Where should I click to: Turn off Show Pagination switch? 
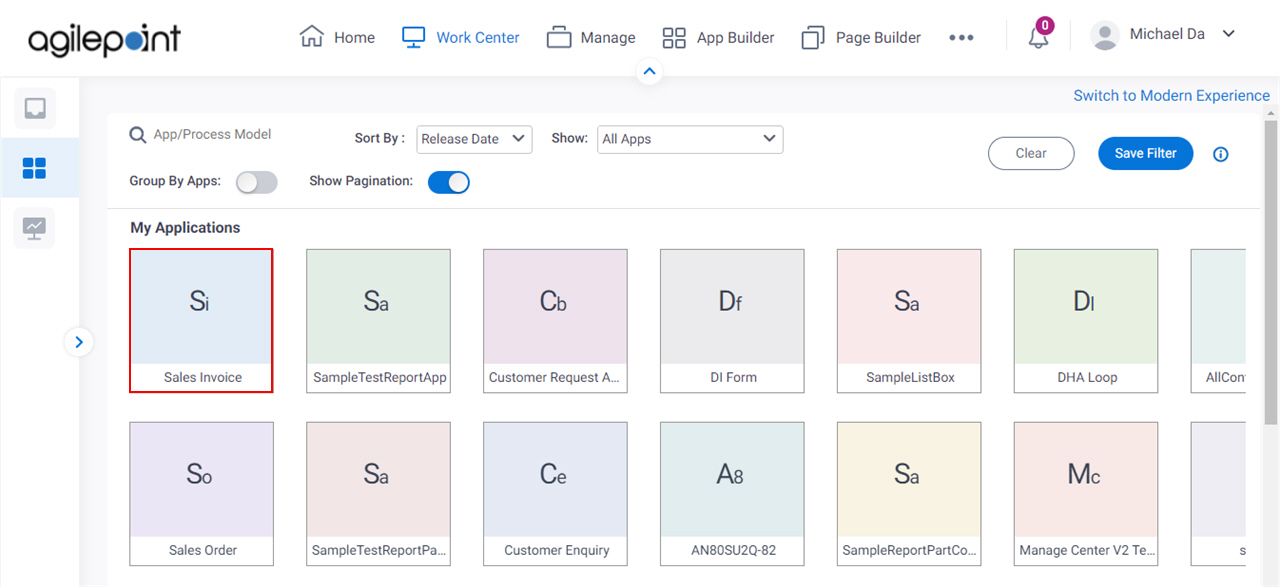coord(449,182)
